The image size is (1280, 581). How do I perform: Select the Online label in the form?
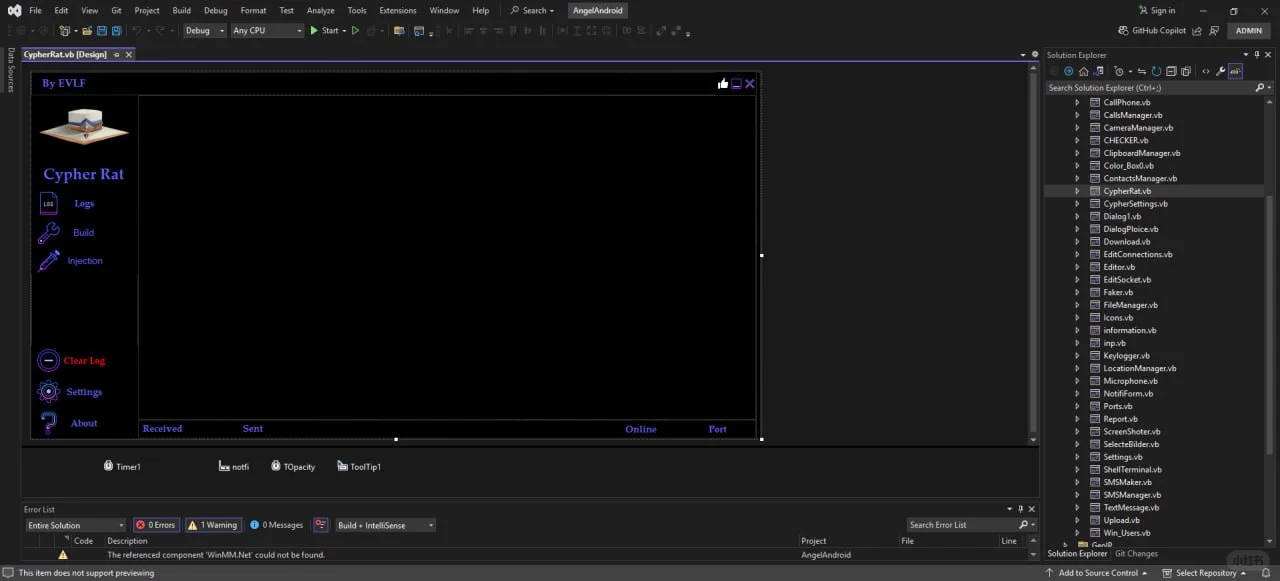pos(641,429)
